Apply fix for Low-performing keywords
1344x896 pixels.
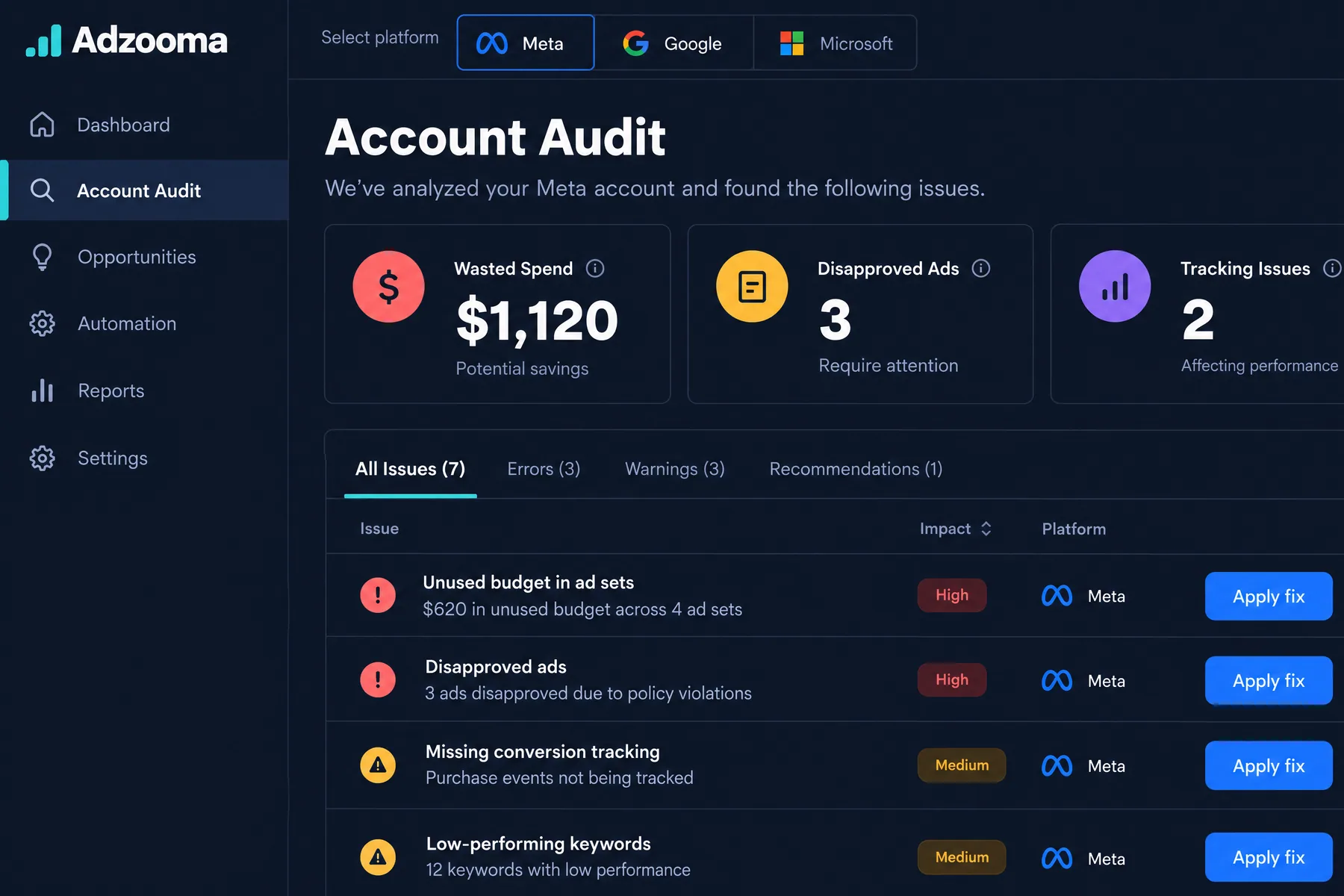pyautogui.click(x=1269, y=857)
